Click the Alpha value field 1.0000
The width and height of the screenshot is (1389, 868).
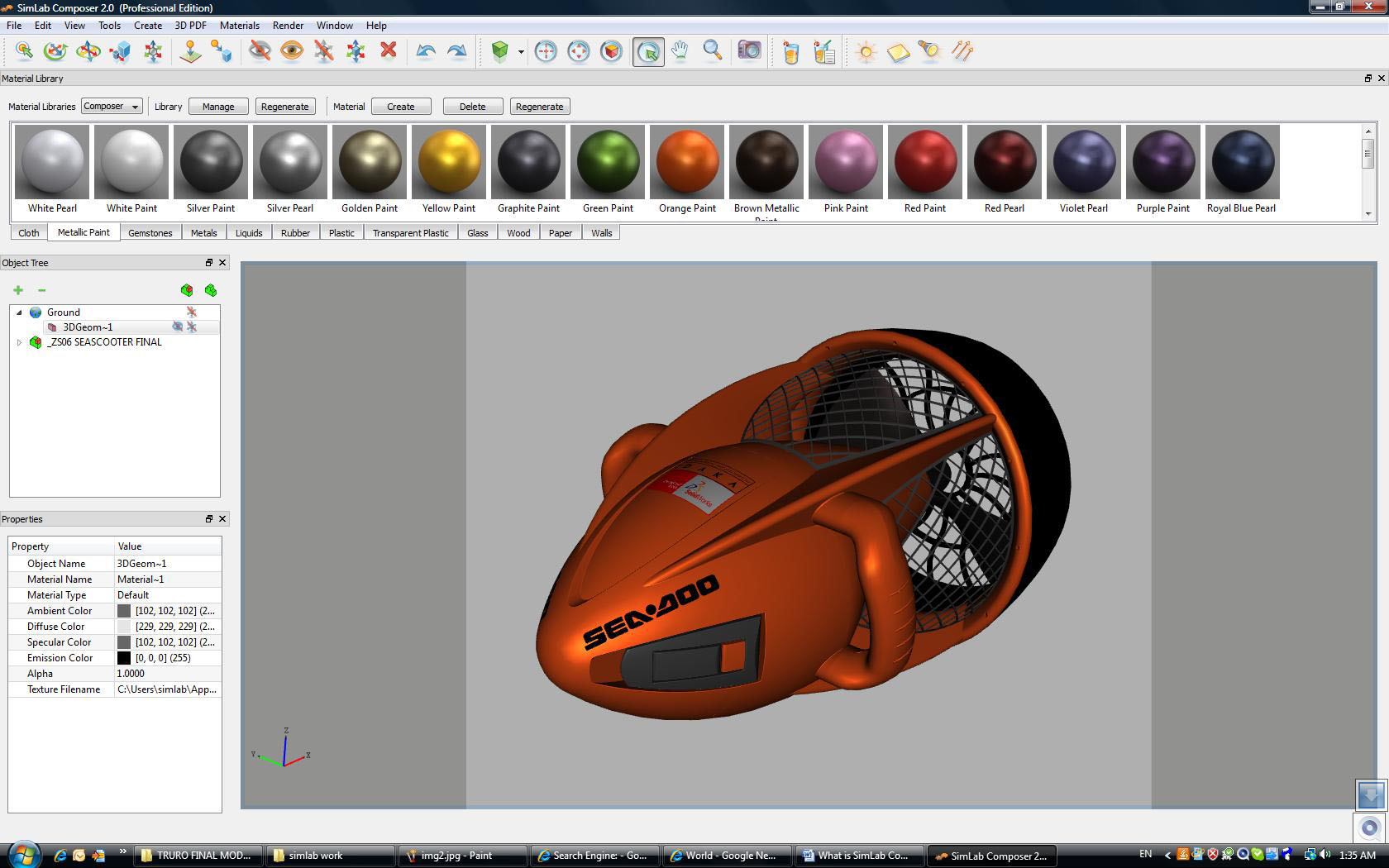[168, 674]
